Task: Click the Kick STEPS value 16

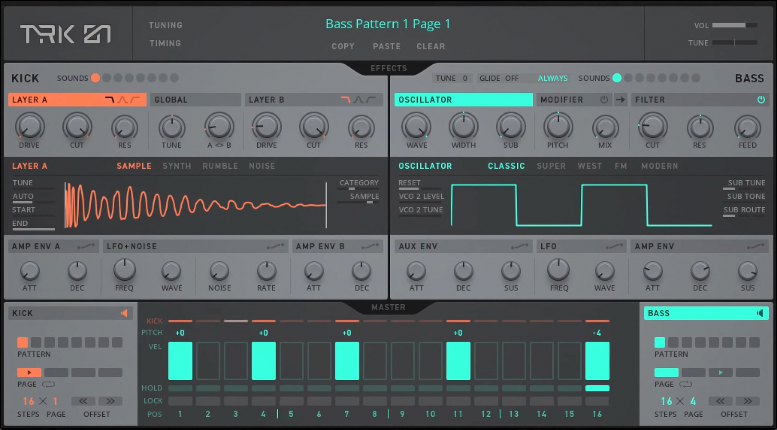Action: [x=29, y=401]
